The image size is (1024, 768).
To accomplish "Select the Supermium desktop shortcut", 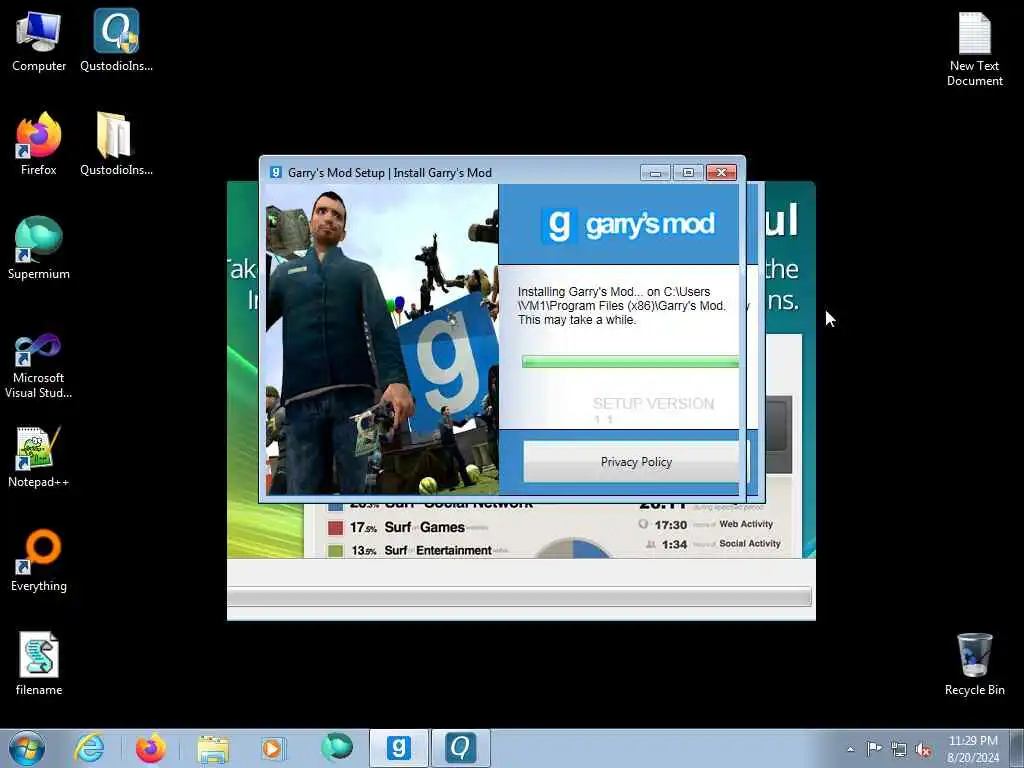I will [x=39, y=248].
